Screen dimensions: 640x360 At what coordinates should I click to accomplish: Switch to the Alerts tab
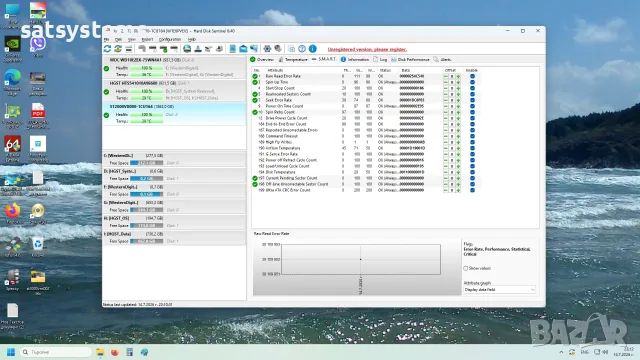click(442, 60)
